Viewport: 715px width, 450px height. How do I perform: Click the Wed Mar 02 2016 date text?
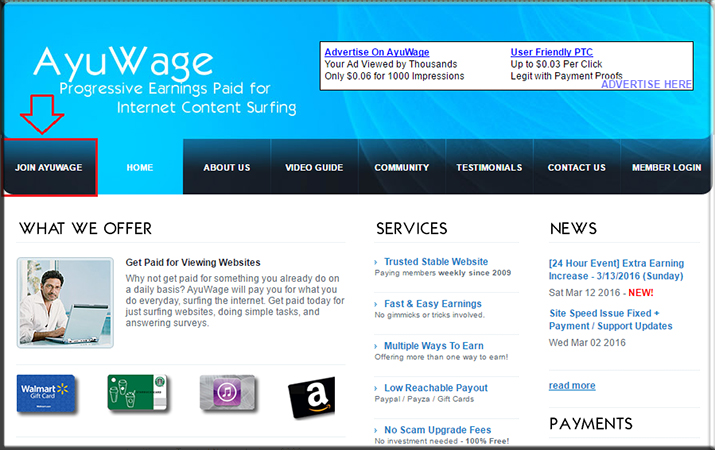[587, 343]
